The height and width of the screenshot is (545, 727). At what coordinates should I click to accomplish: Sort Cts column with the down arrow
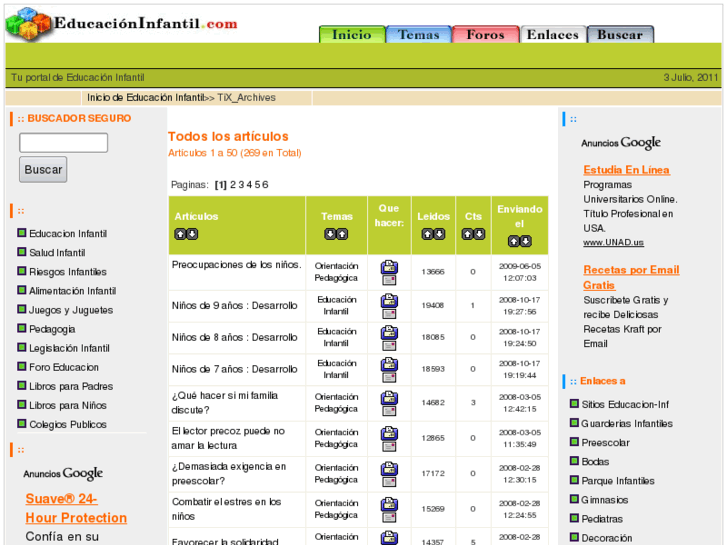click(x=479, y=234)
